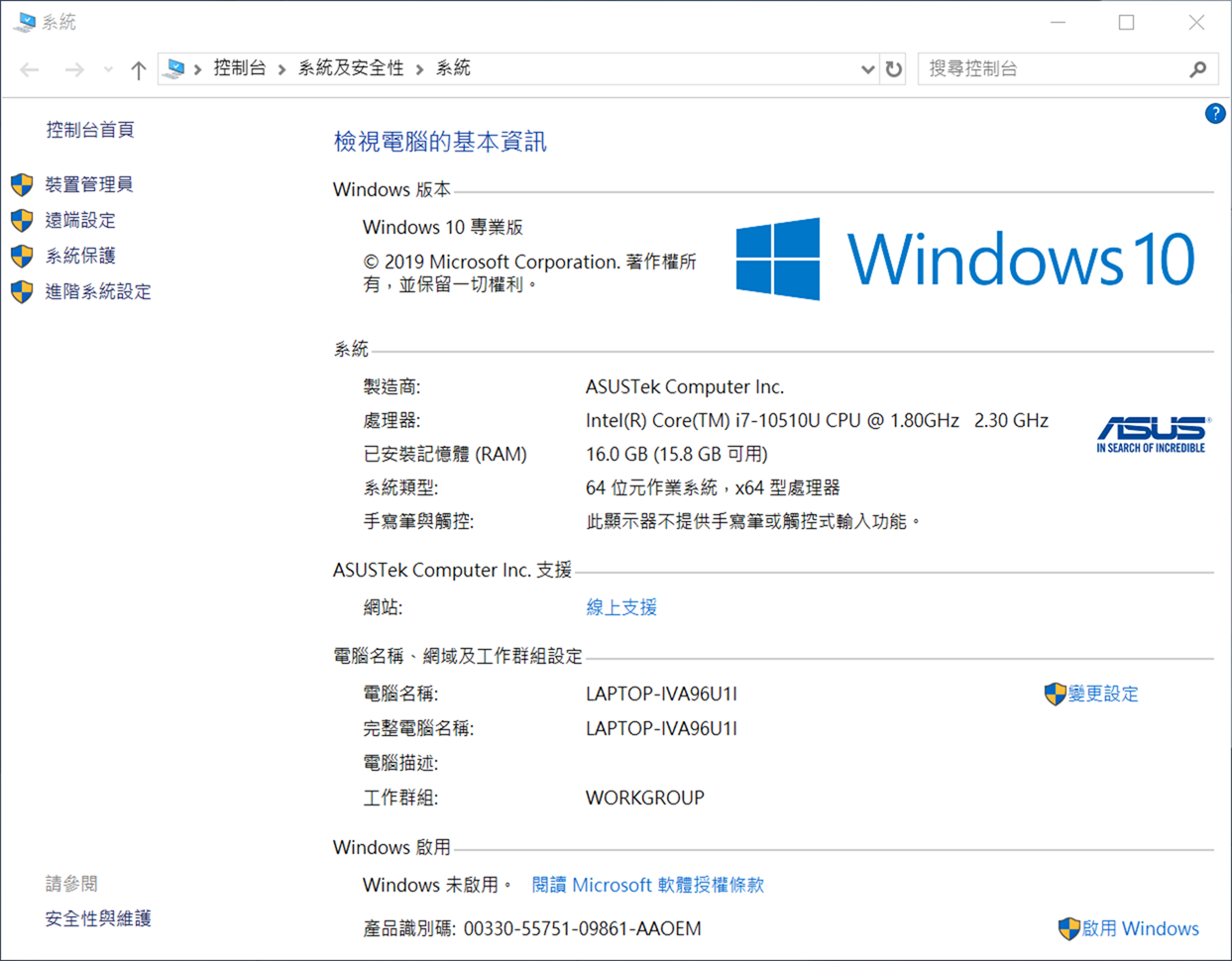Open 裝置管理員 from the sidebar

click(x=87, y=184)
